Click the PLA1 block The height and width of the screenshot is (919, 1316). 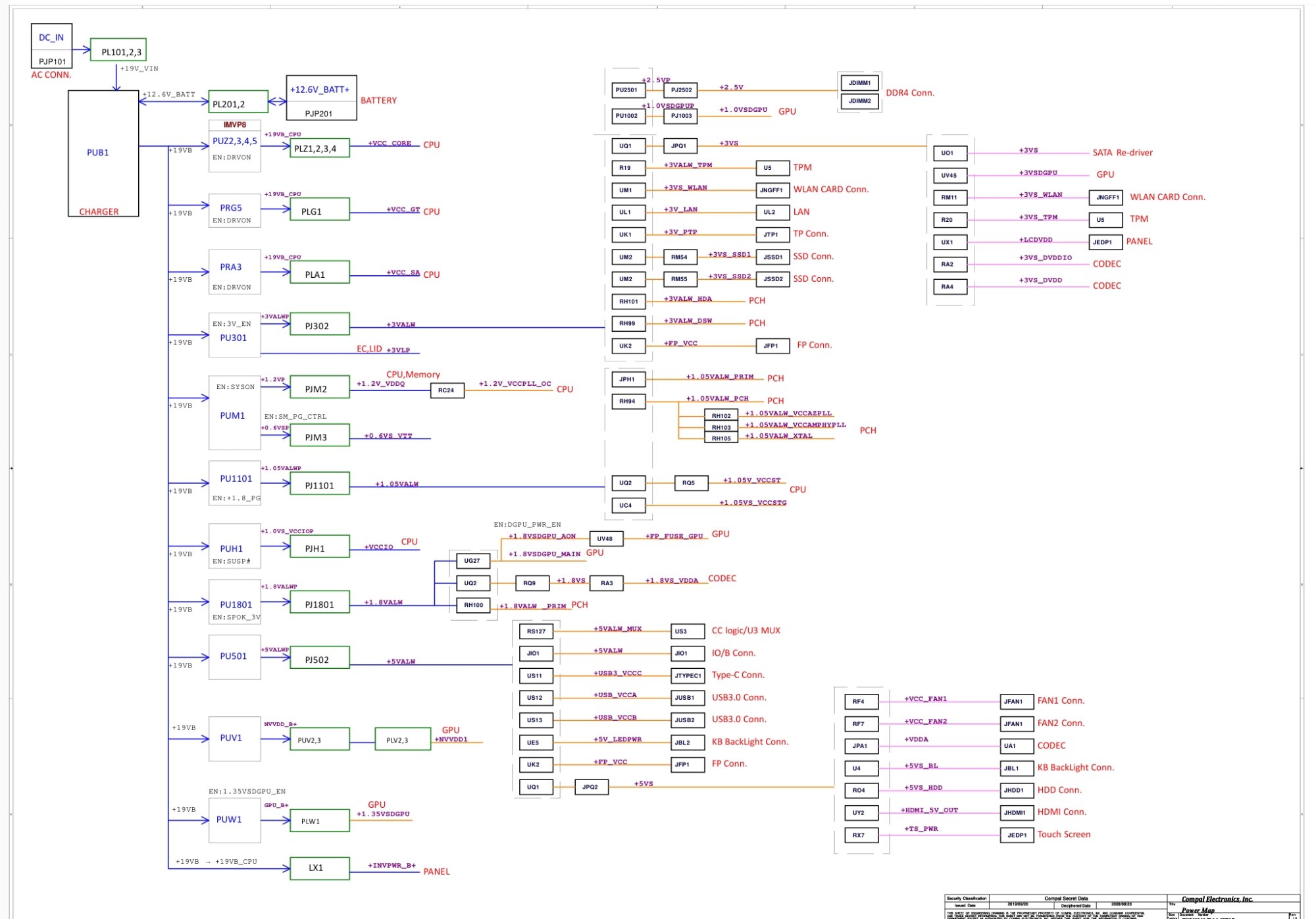pos(320,273)
